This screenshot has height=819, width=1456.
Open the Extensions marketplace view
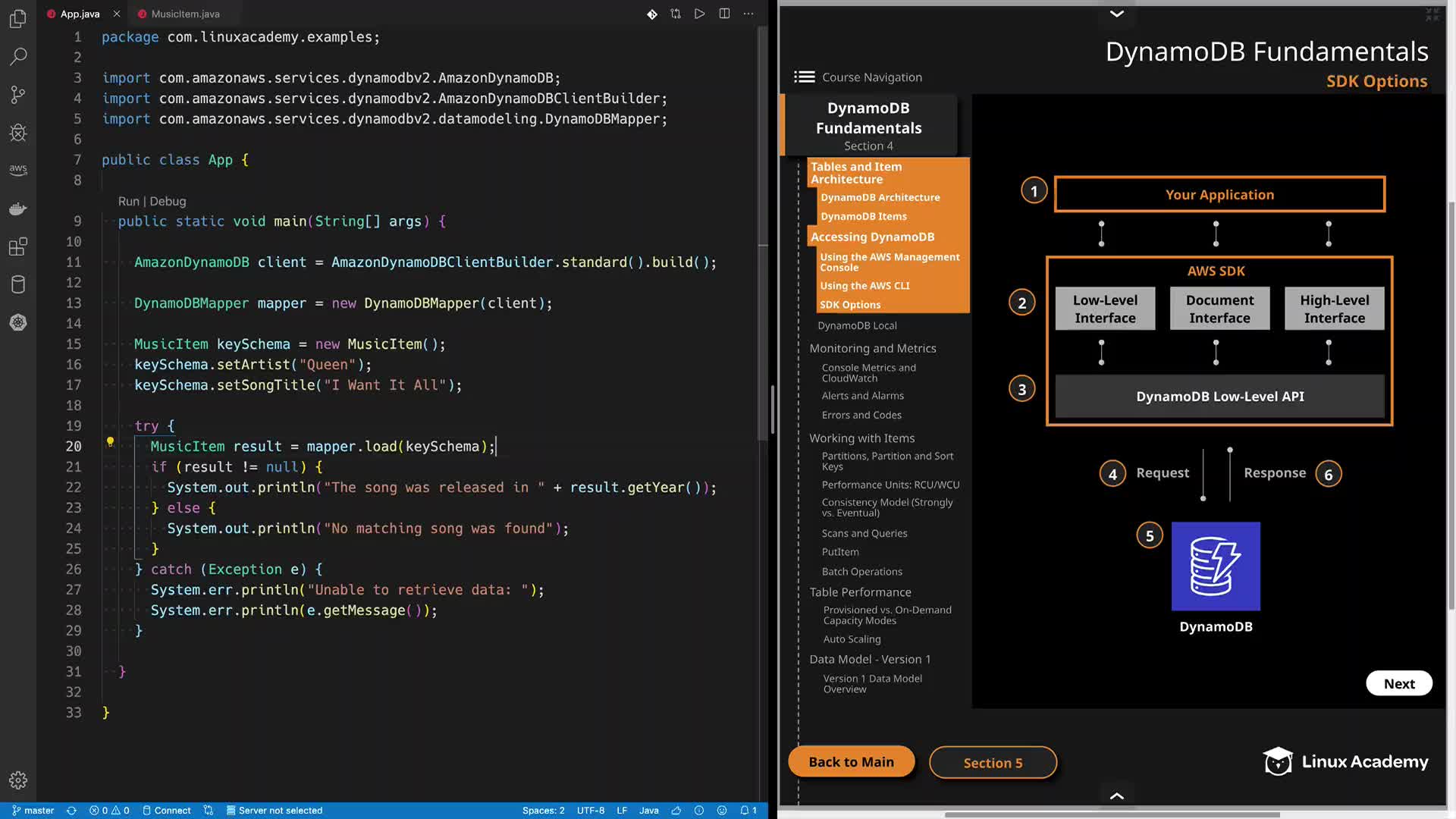18,246
